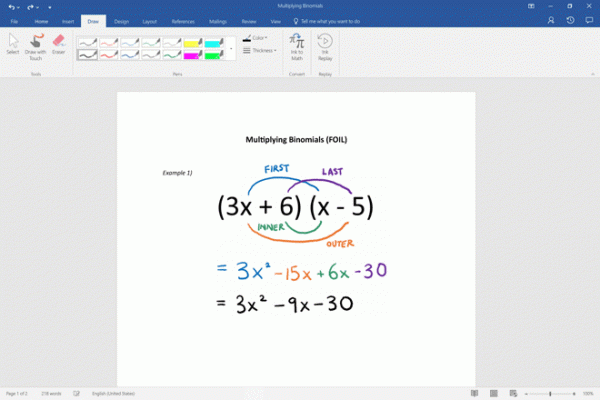Click Page 1 of 2 status
The height and width of the screenshot is (400, 600).
point(16,393)
